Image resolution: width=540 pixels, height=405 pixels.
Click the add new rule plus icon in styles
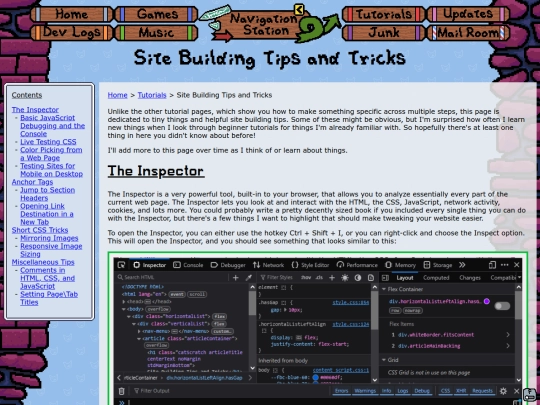(x=332, y=278)
